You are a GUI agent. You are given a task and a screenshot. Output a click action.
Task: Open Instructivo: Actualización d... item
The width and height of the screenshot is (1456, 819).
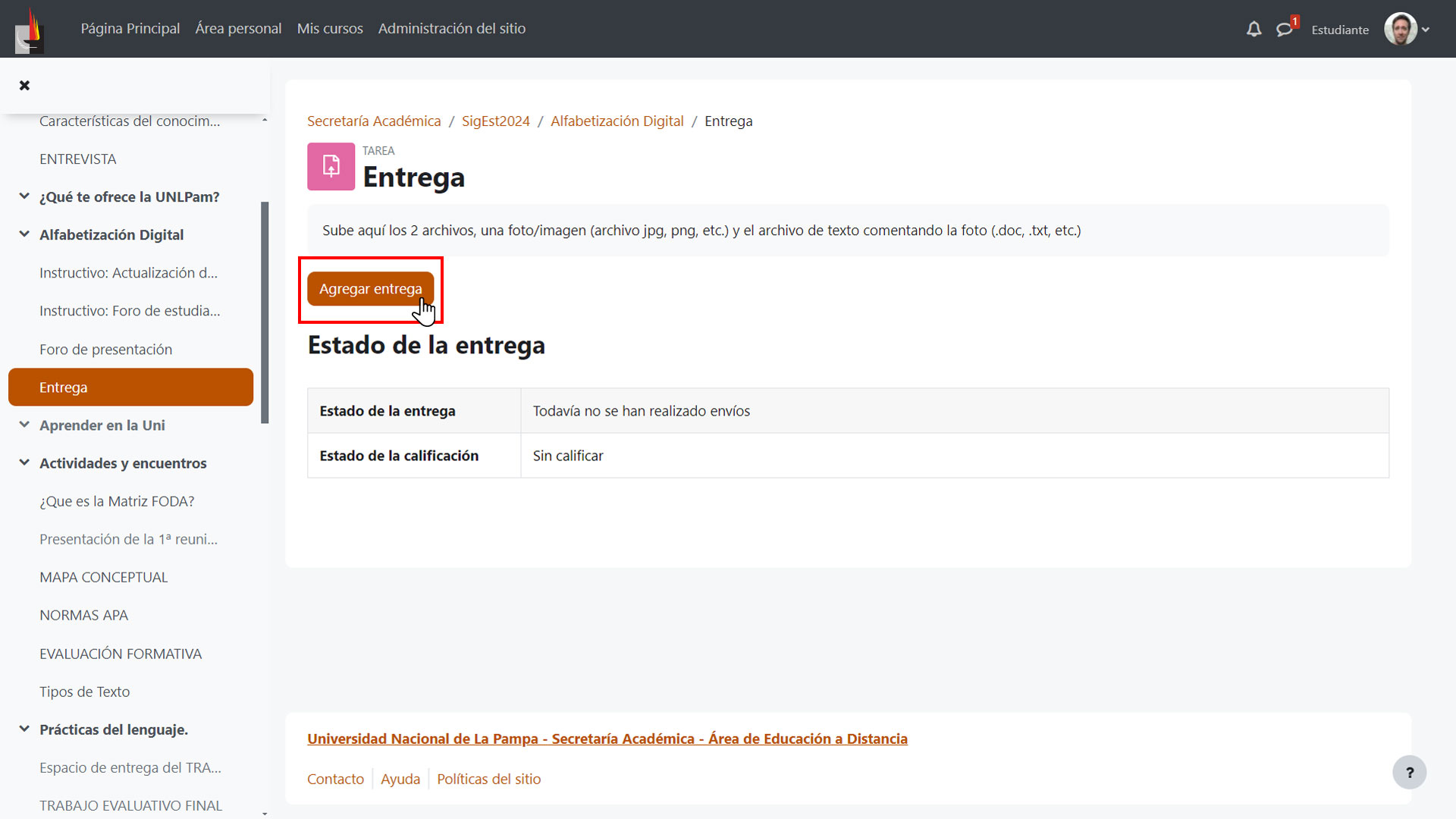pyautogui.click(x=128, y=273)
